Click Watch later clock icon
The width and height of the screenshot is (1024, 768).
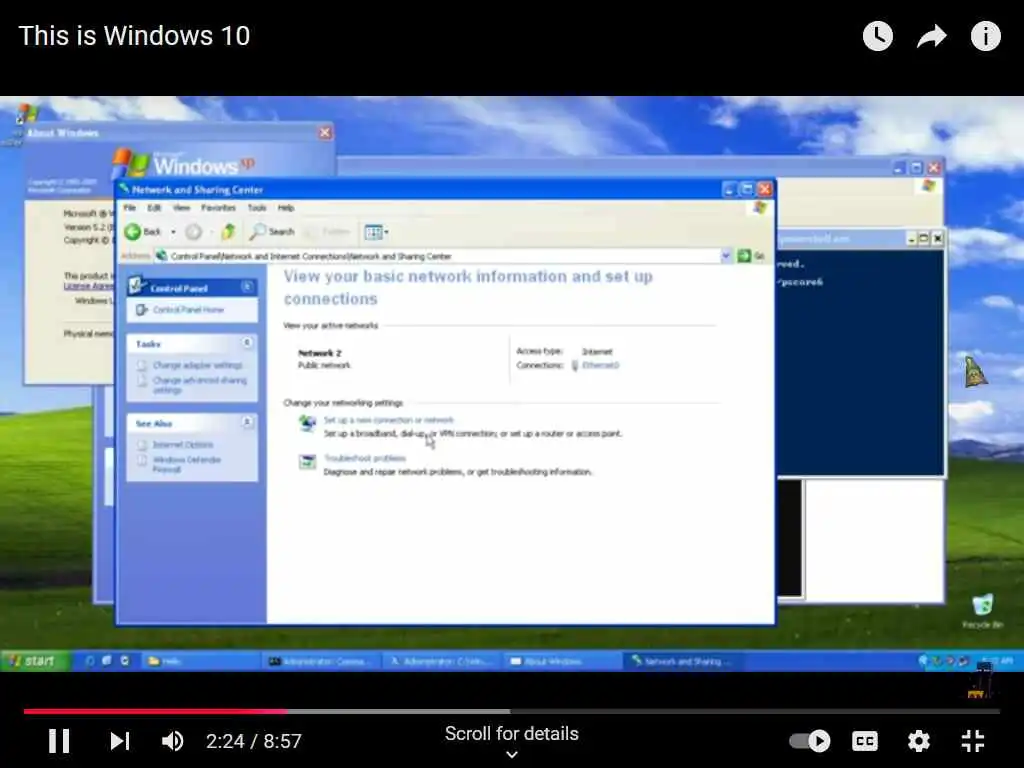pyautogui.click(x=878, y=36)
